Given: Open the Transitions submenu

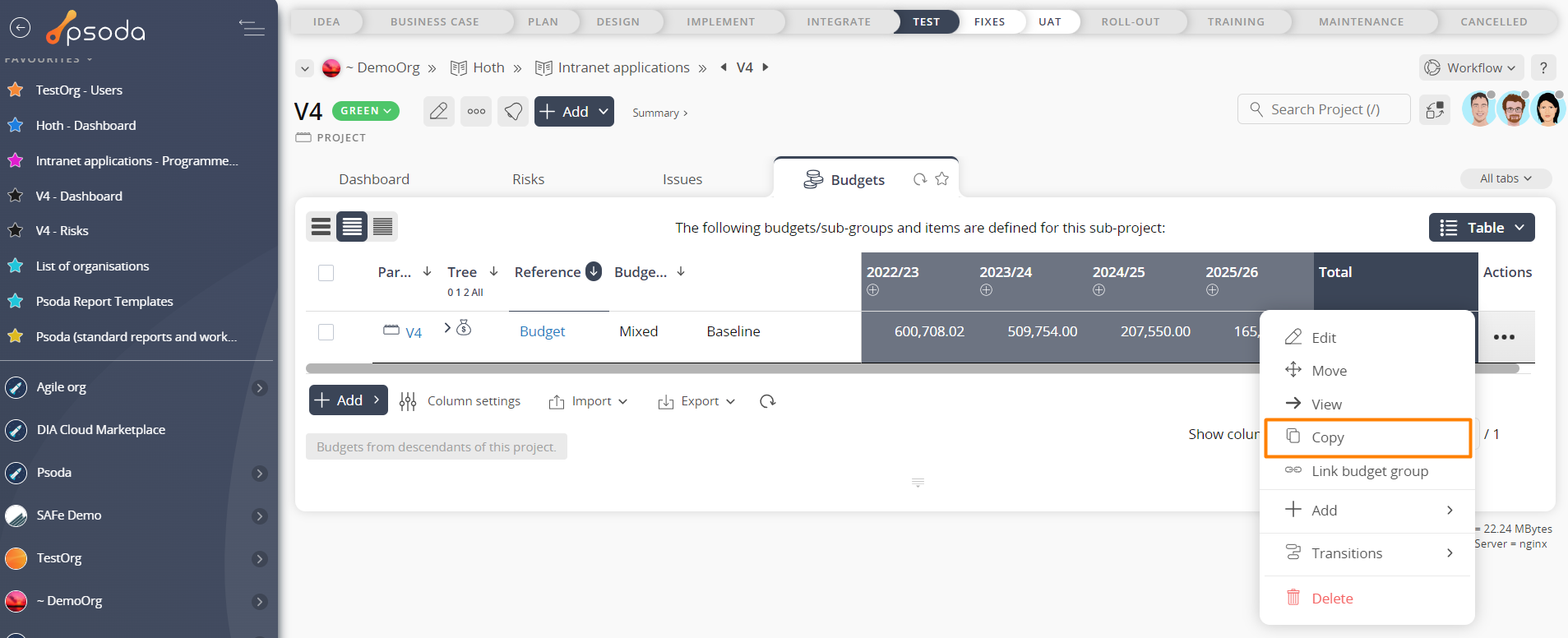Looking at the screenshot, I should click(1368, 553).
